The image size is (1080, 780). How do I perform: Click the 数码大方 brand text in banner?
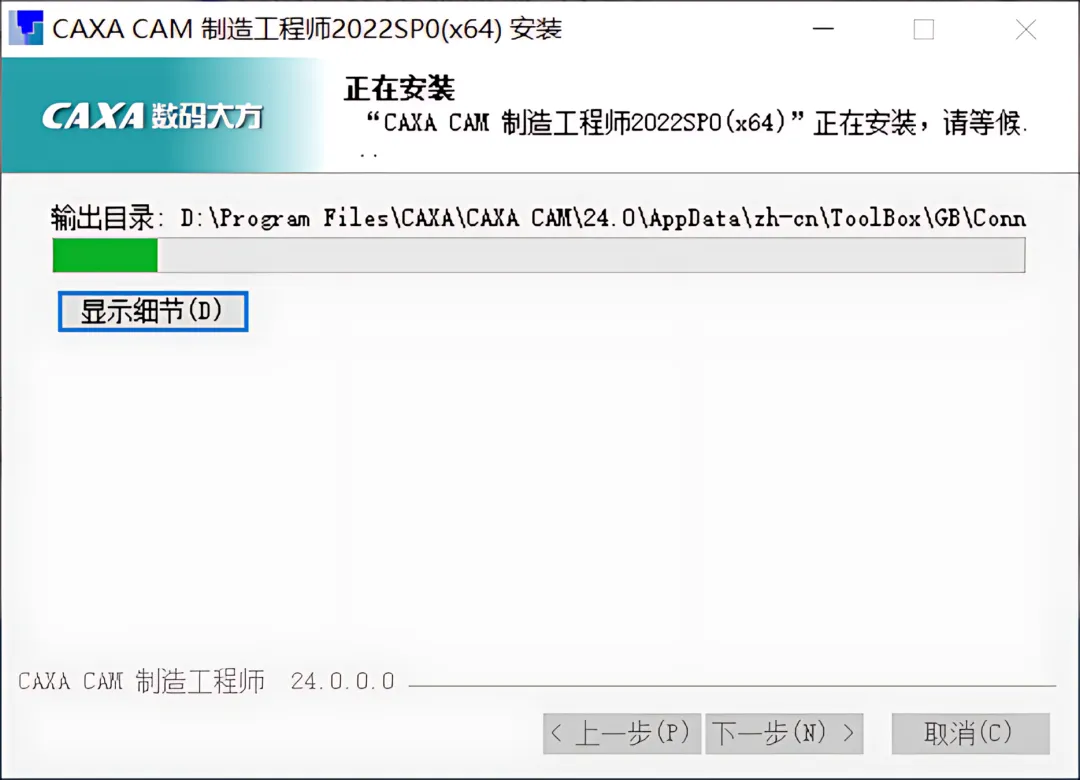point(207,116)
